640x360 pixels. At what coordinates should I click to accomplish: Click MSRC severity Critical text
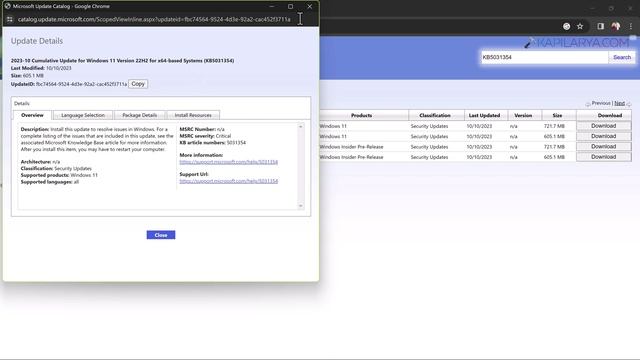[205, 136]
